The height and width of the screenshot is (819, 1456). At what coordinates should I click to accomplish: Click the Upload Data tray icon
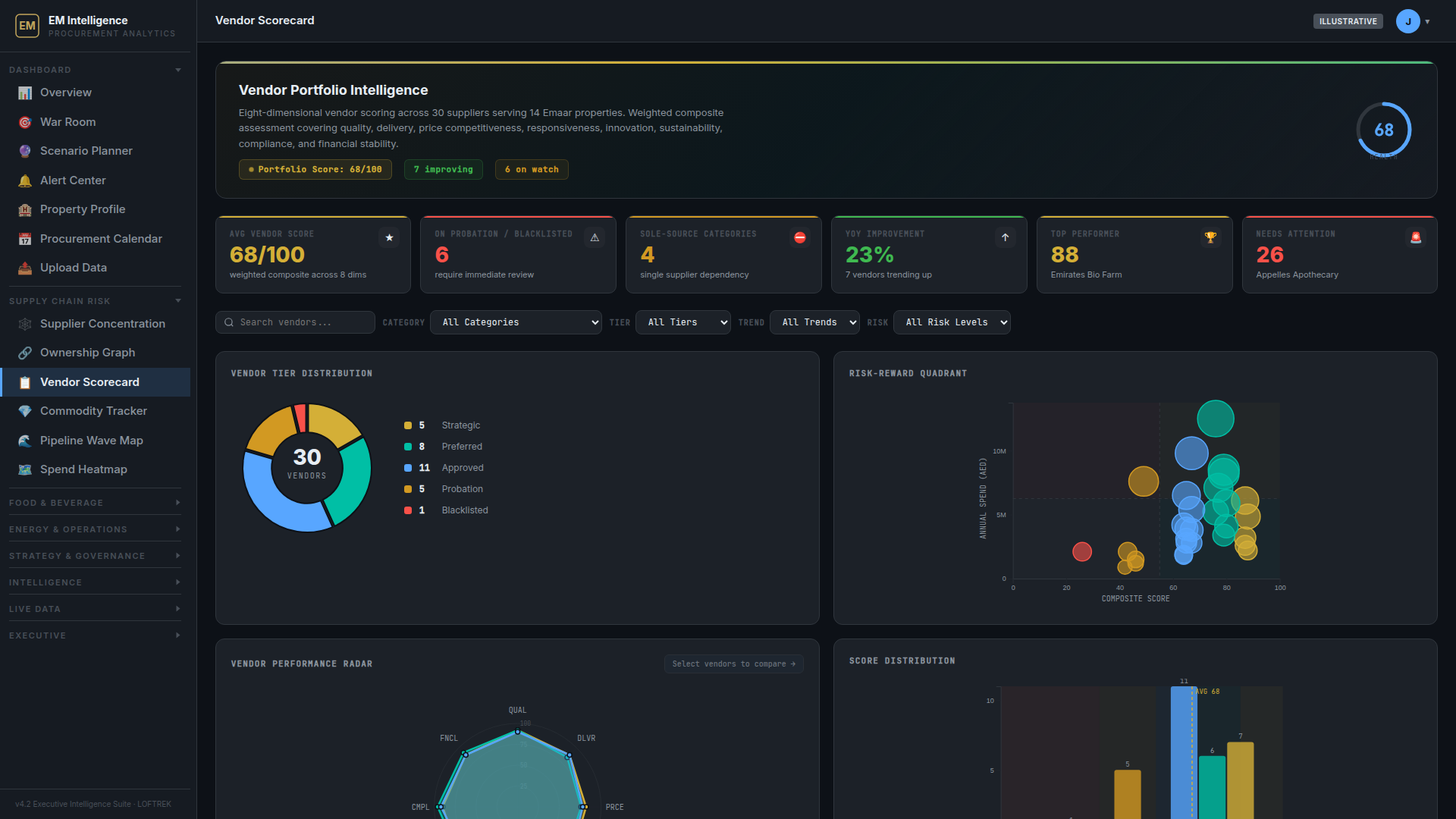click(25, 268)
